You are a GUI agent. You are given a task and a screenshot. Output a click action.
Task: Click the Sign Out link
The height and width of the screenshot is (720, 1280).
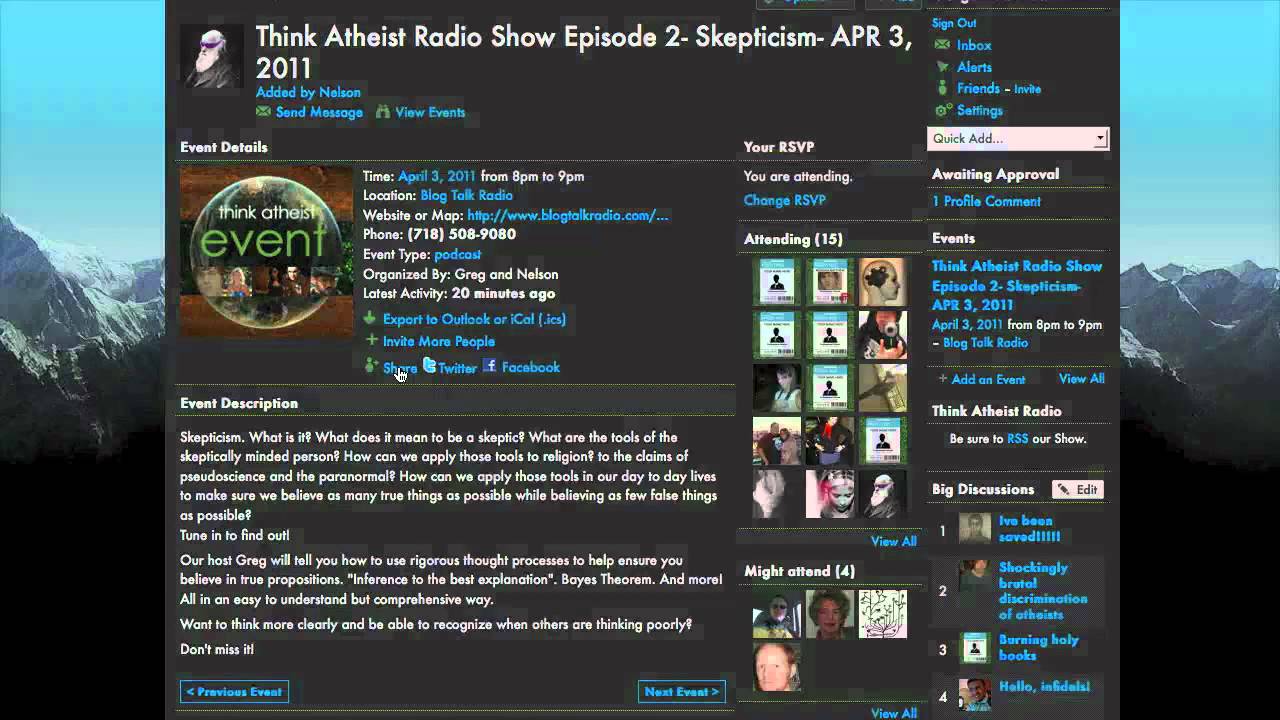[954, 23]
